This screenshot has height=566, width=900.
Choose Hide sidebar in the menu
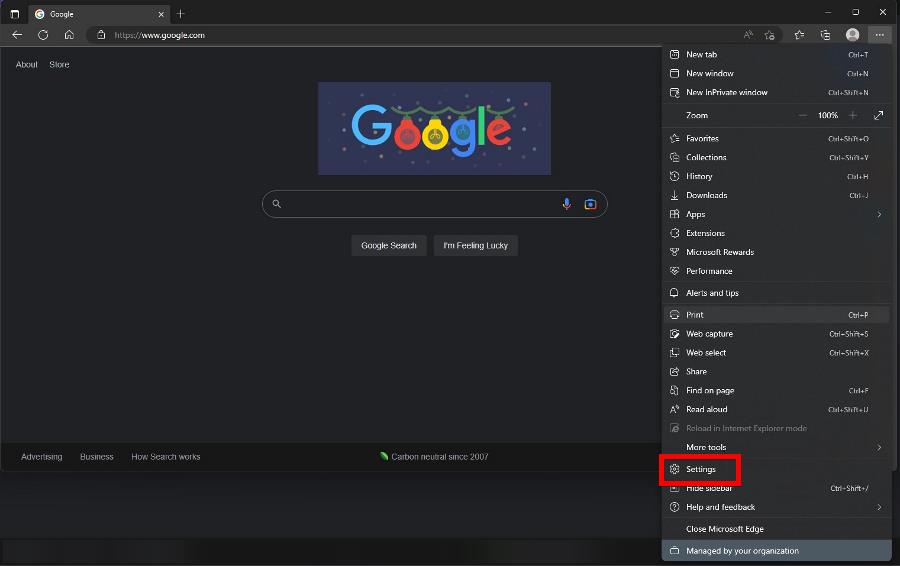tap(777, 488)
